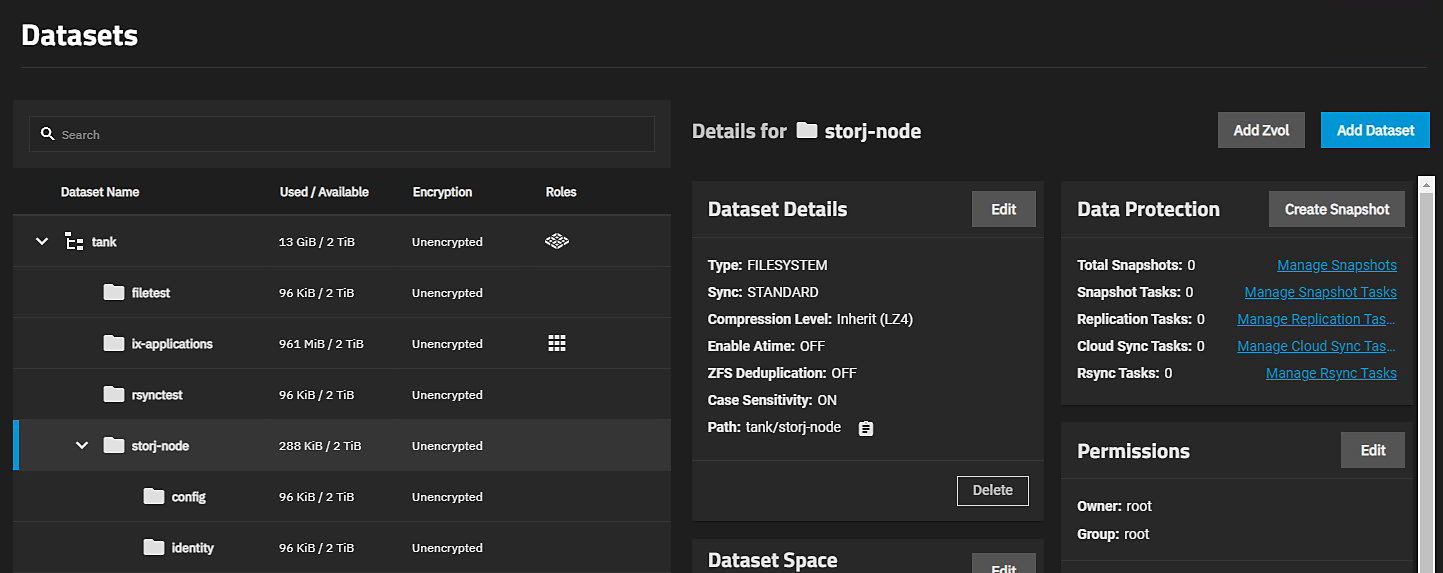
Task: Click the tank pool tree icon
Action: [74, 241]
